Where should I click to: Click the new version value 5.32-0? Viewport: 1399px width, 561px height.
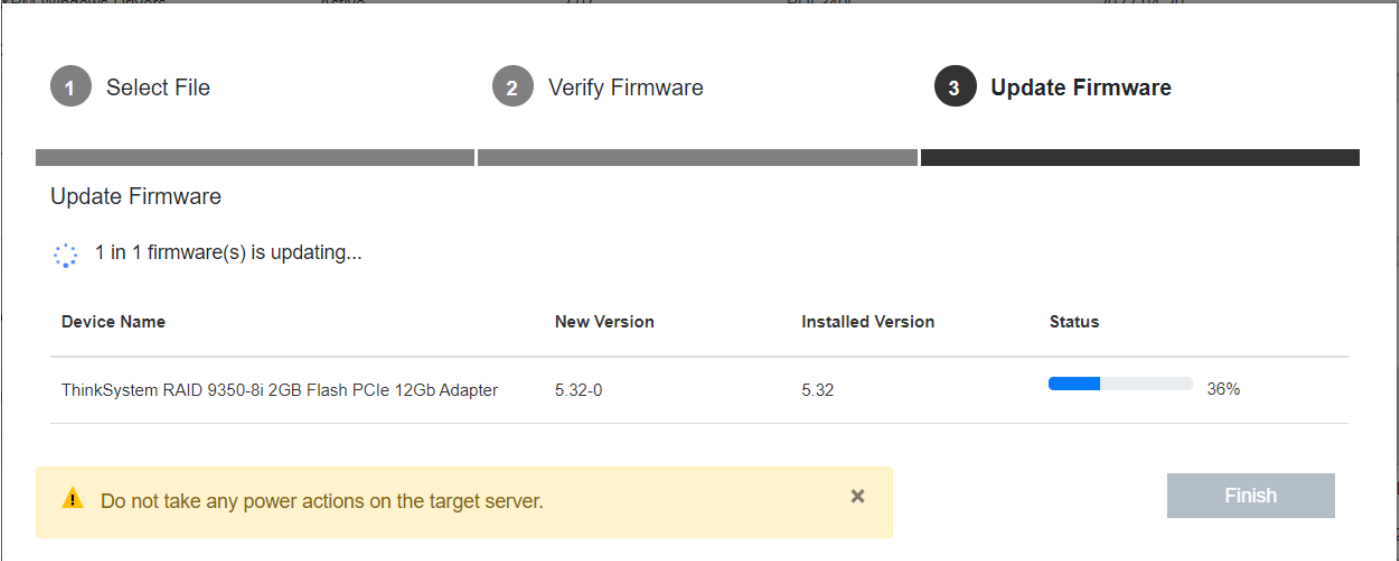point(579,390)
